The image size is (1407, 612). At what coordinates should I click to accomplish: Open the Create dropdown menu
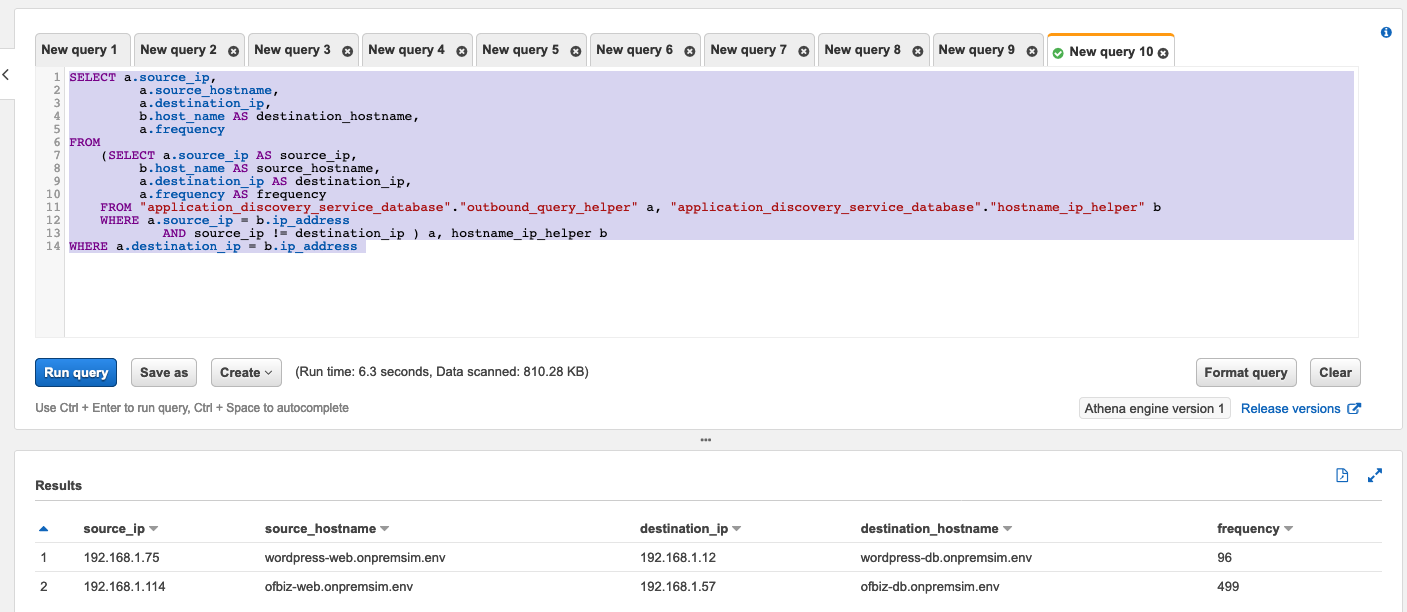coord(246,371)
